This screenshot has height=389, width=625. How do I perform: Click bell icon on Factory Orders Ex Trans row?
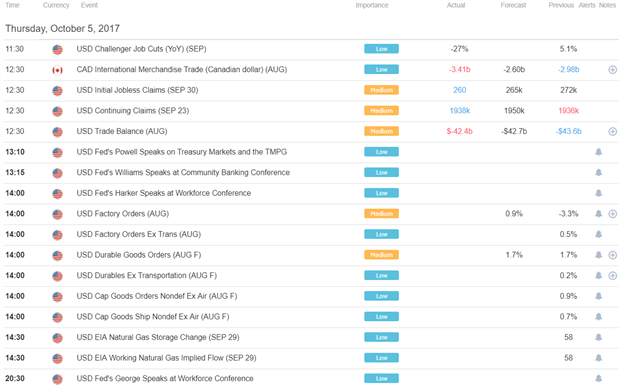(x=598, y=234)
